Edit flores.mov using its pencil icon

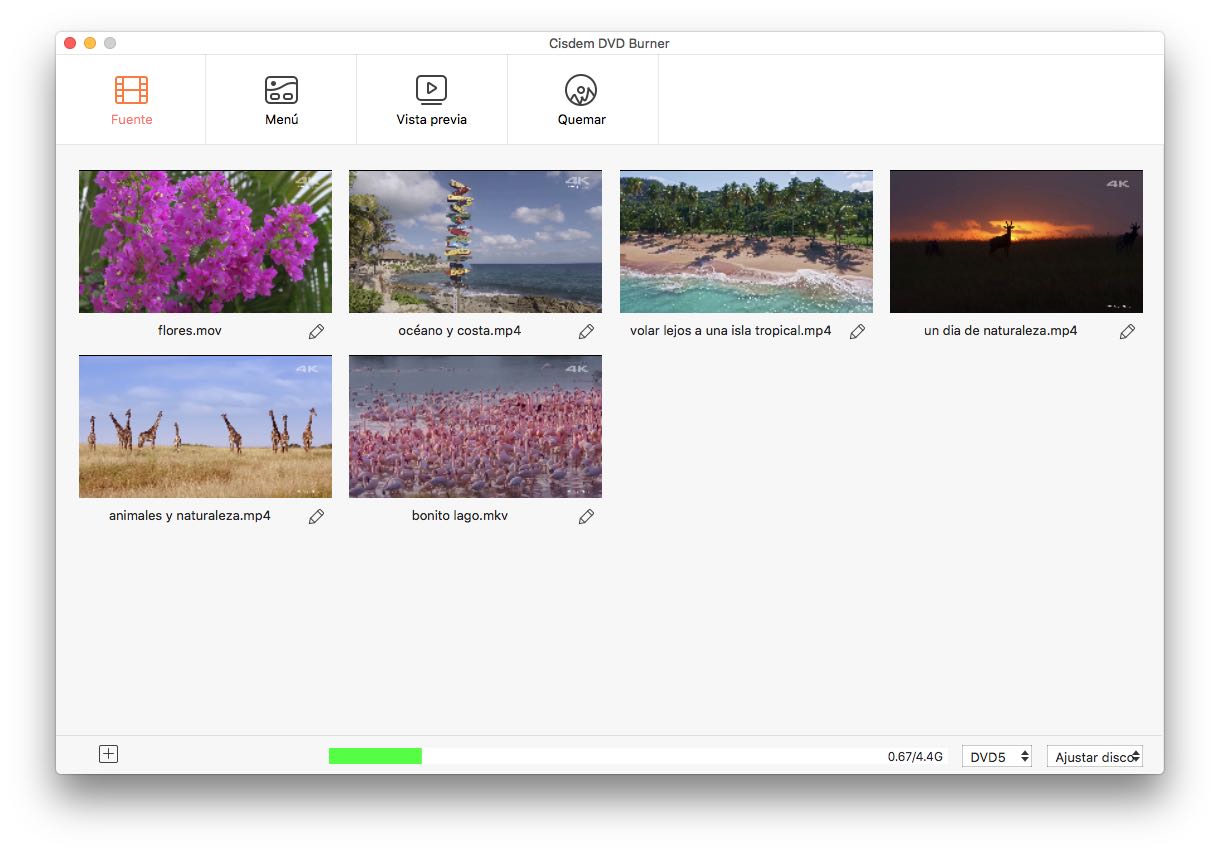316,331
